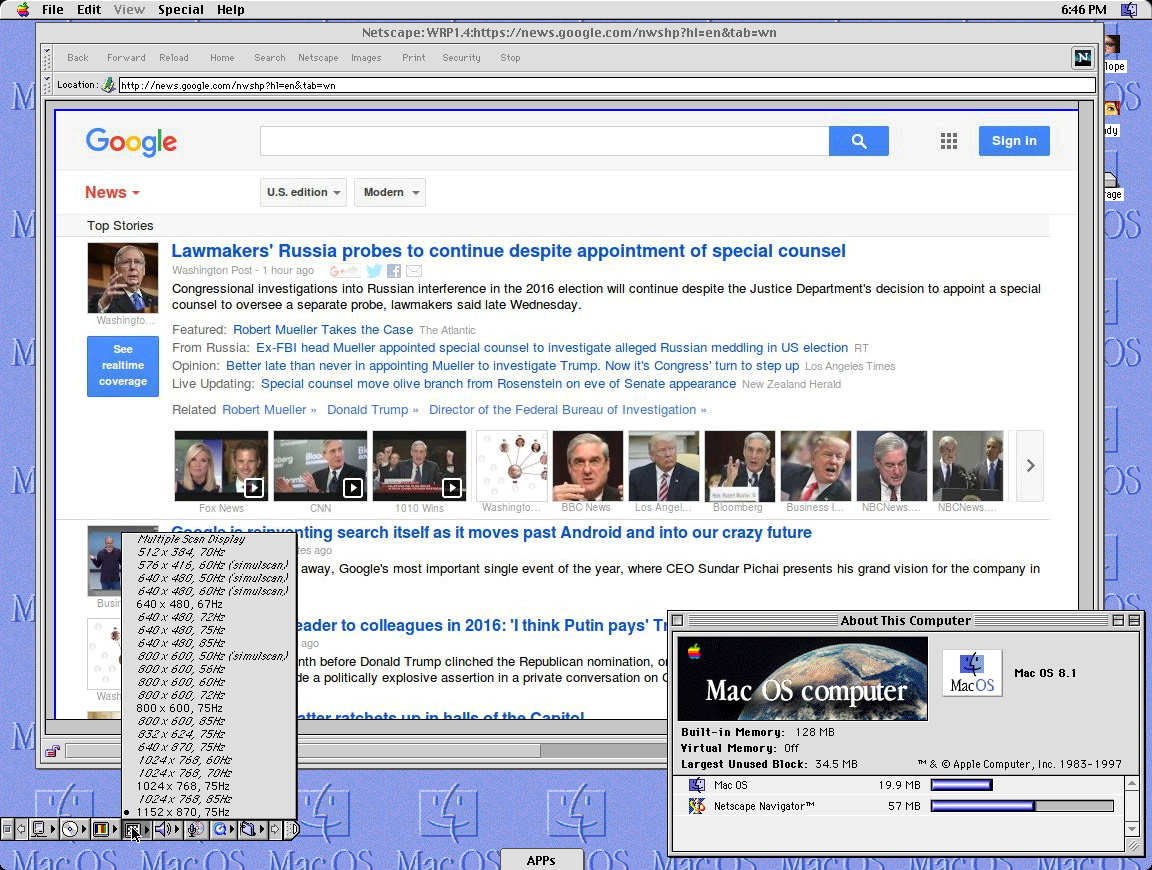
Task: Click the Google logo
Action: [132, 142]
